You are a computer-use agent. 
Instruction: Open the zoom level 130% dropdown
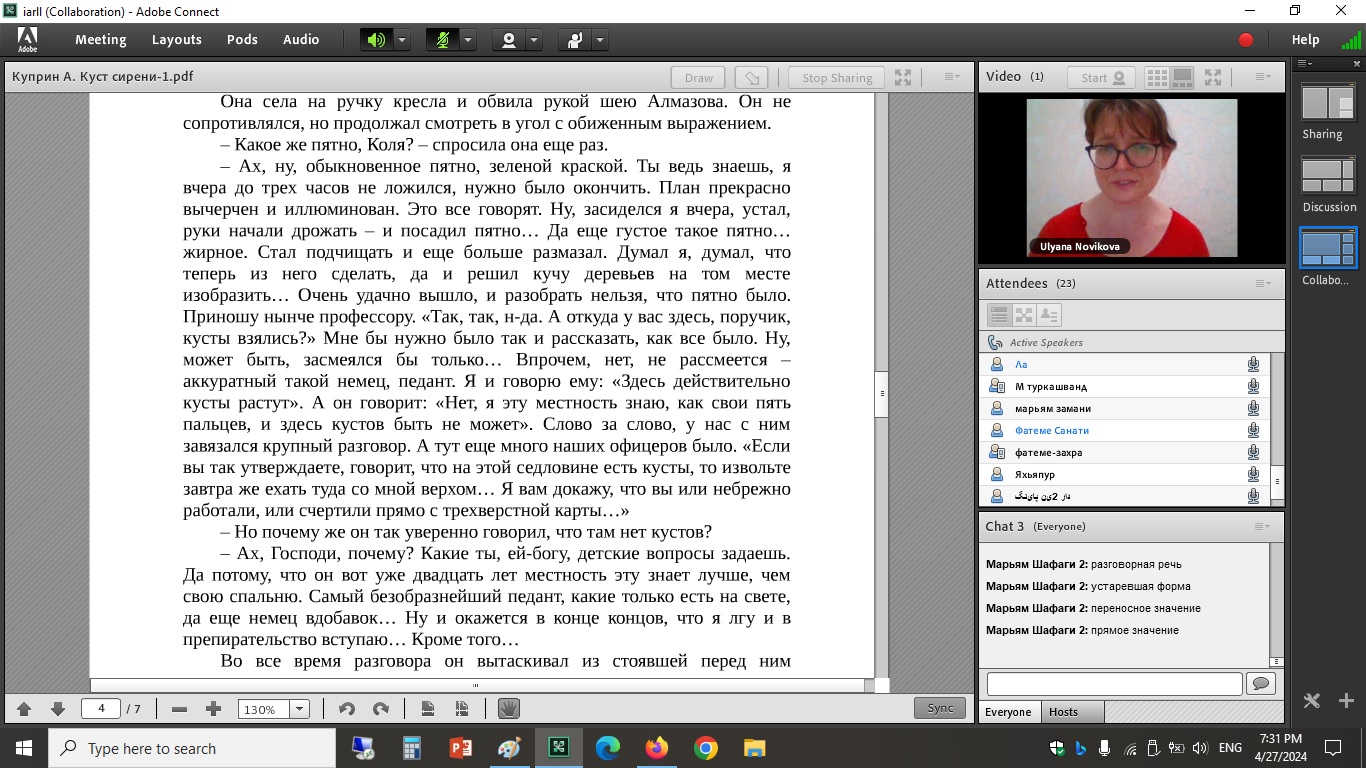click(299, 709)
